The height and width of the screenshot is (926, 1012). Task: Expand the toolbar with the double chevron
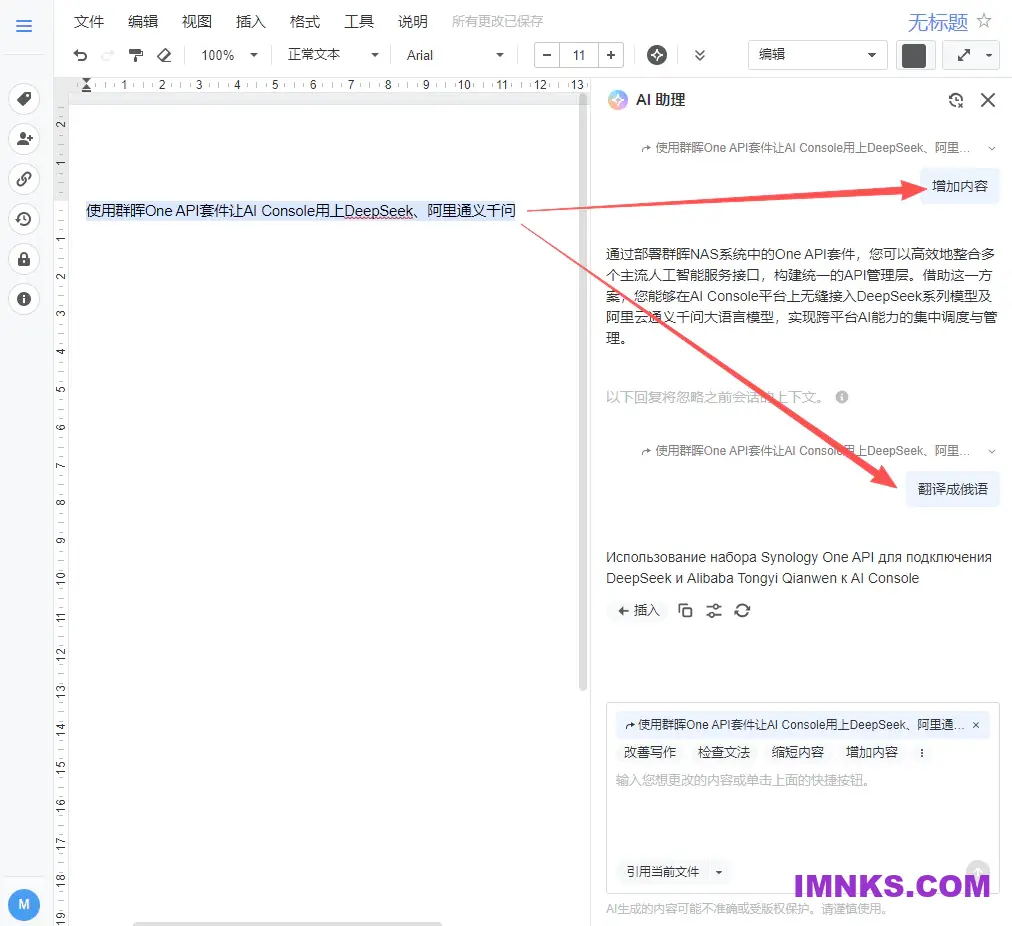(x=699, y=55)
